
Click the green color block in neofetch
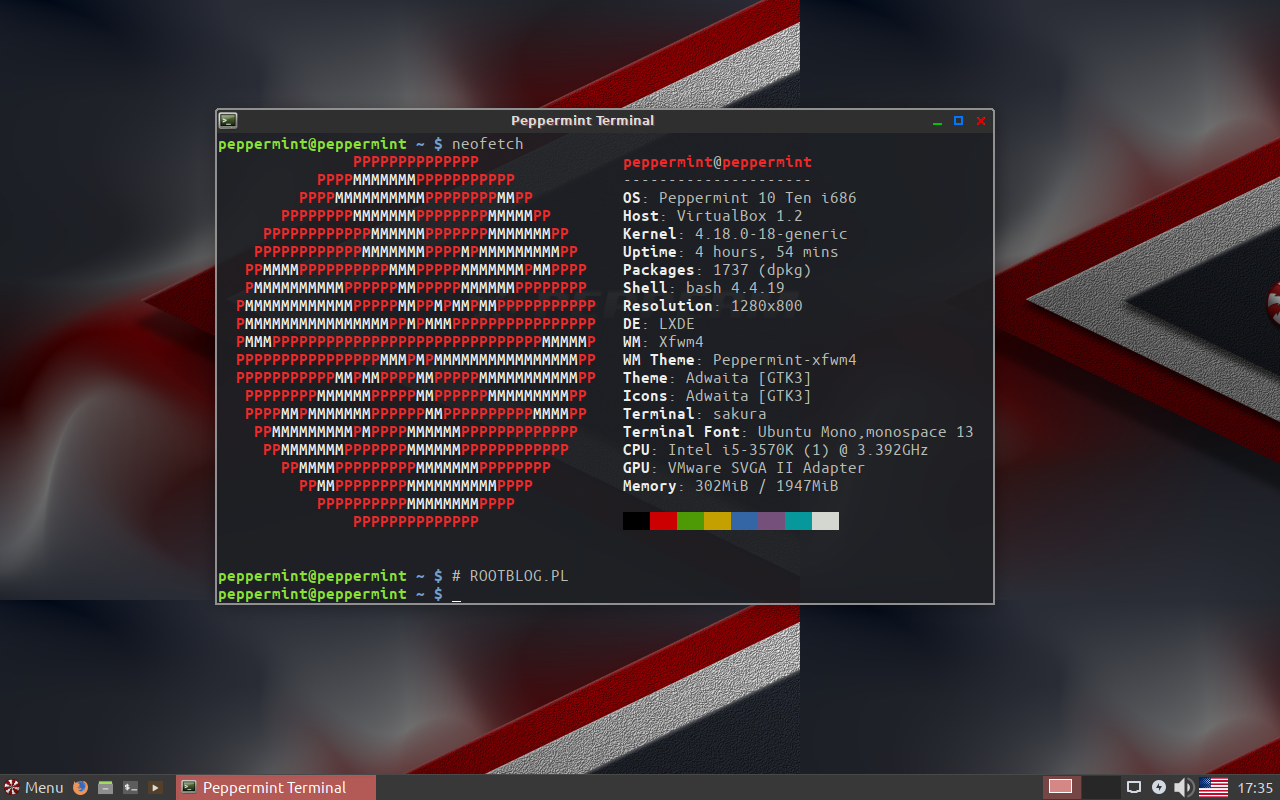click(690, 521)
